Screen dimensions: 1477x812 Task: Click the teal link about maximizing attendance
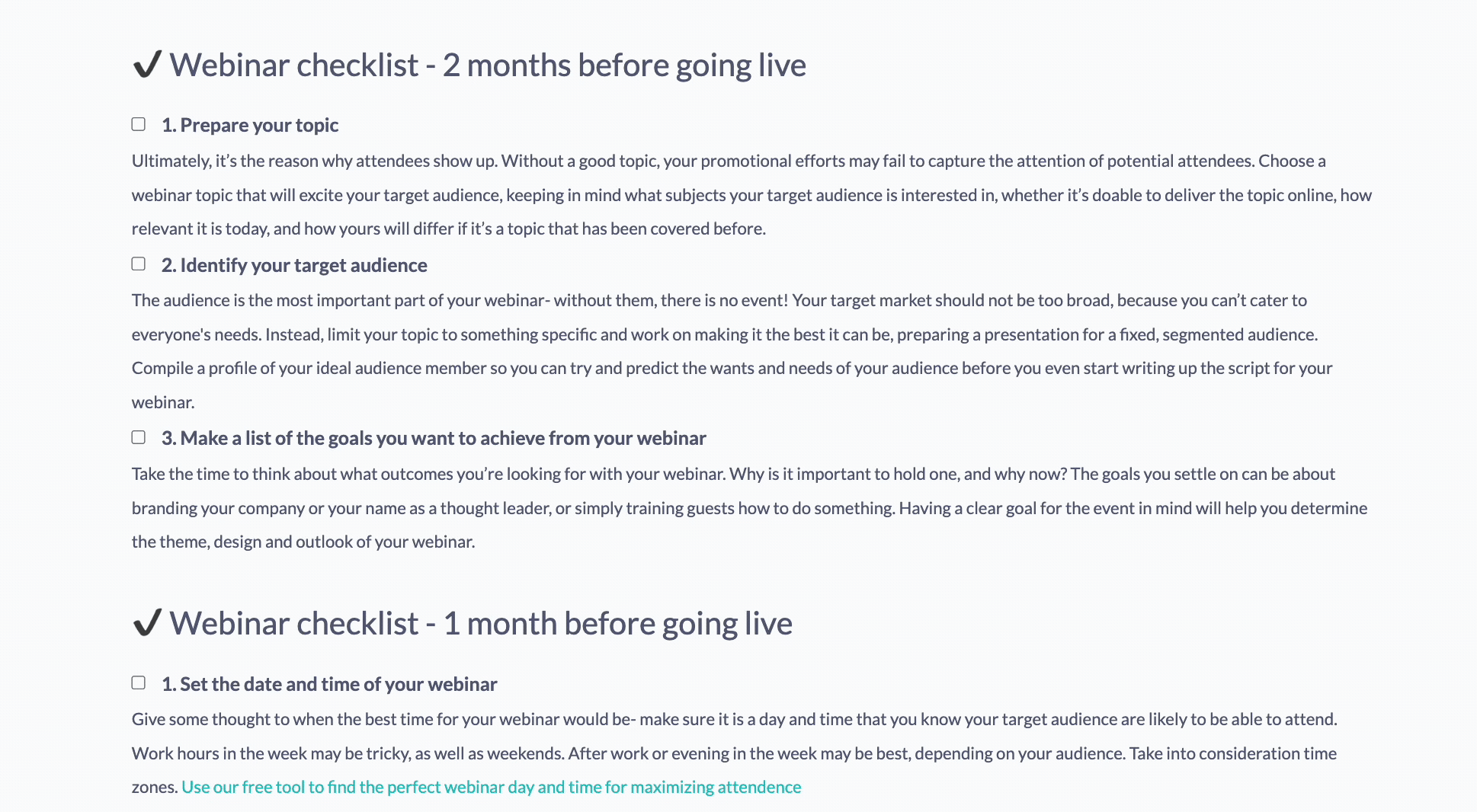[491, 787]
